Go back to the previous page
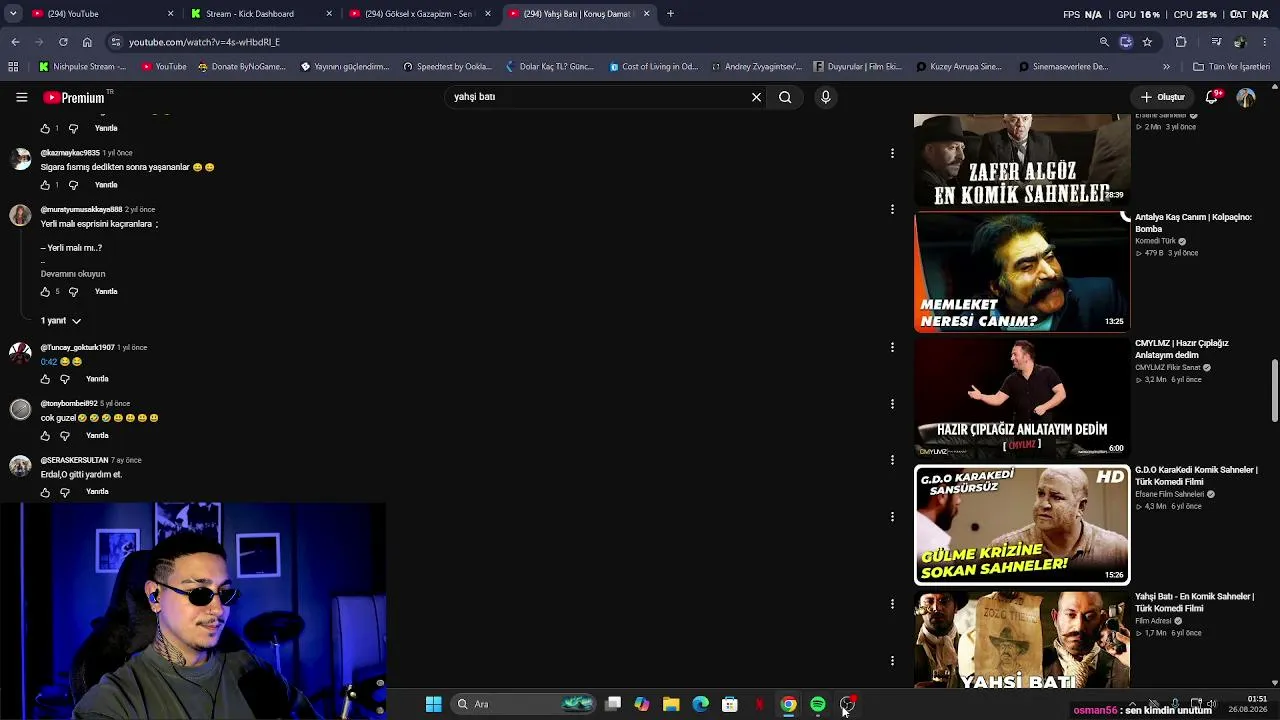This screenshot has width=1280, height=720. [15, 42]
